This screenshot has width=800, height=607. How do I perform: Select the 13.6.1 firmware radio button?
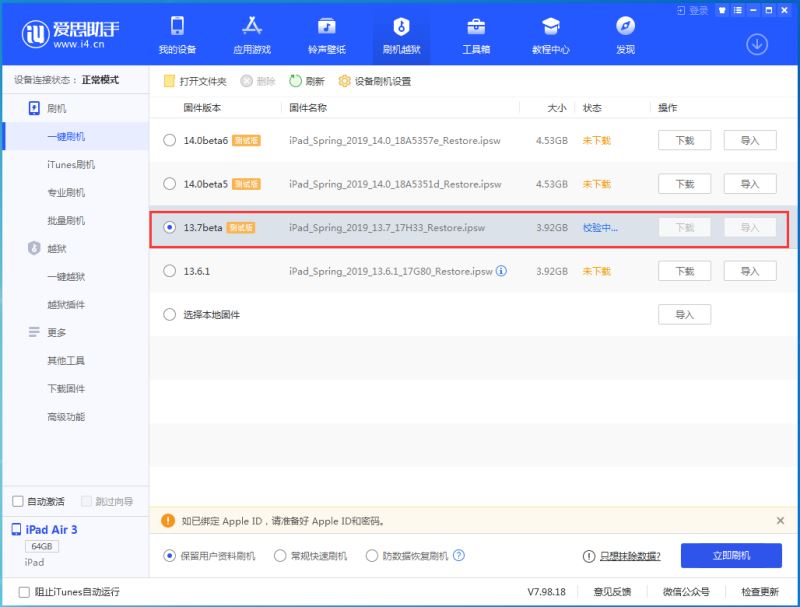[169, 271]
